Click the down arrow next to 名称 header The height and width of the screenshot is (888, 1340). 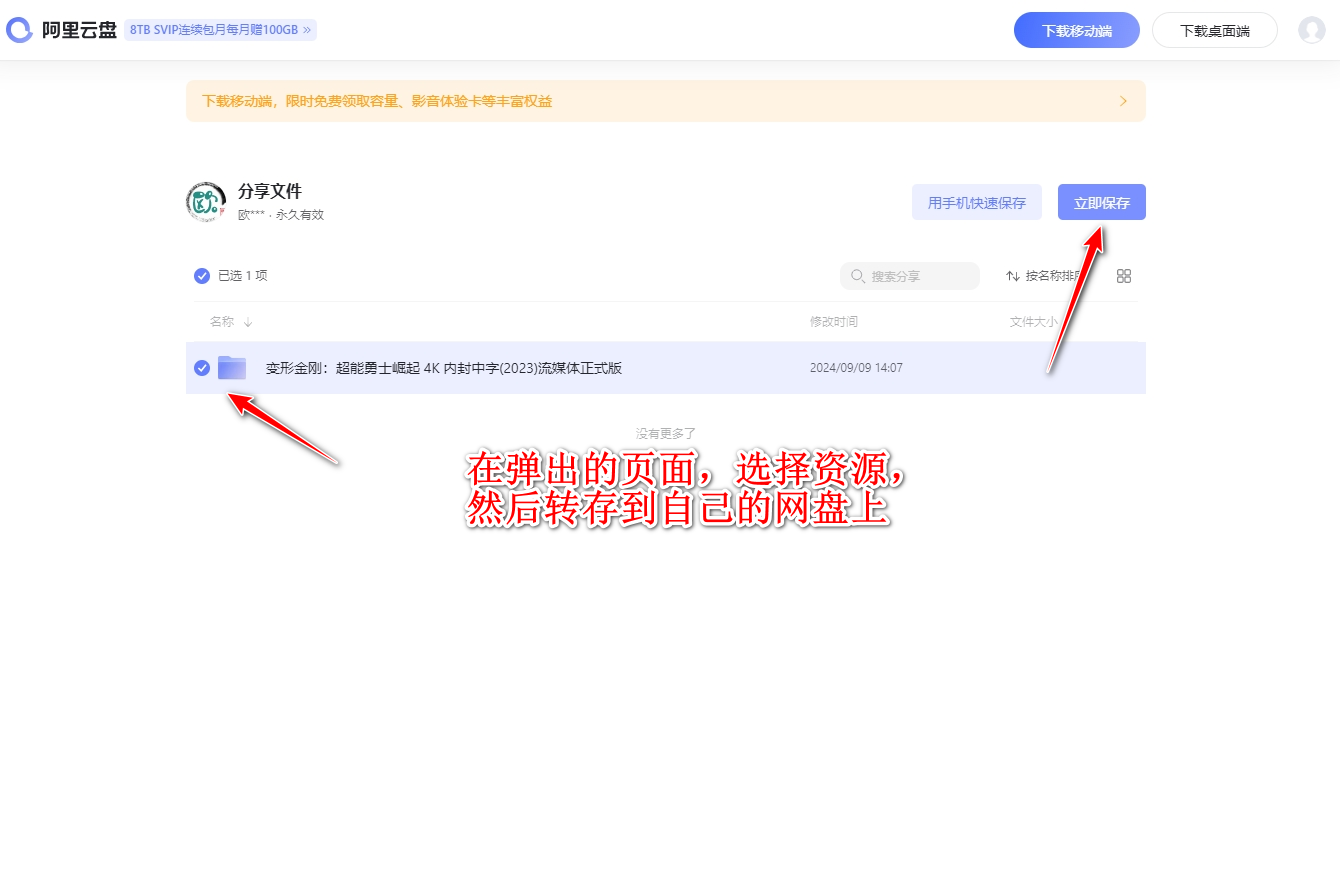[248, 322]
